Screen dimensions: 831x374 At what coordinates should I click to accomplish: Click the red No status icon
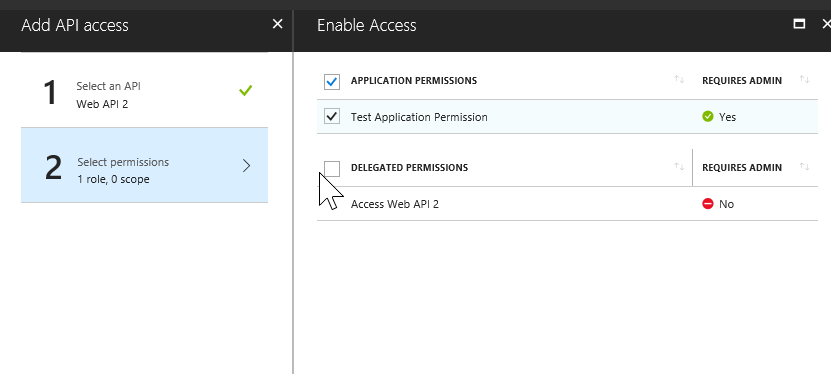click(708, 203)
